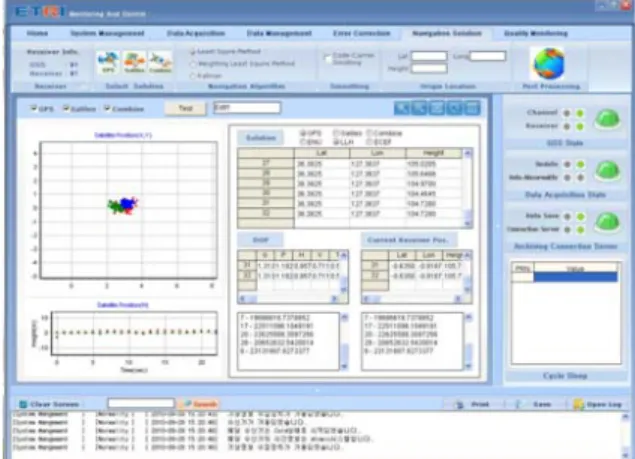
Task: Toggle the Combine checkbox above the chart
Action: [107, 108]
